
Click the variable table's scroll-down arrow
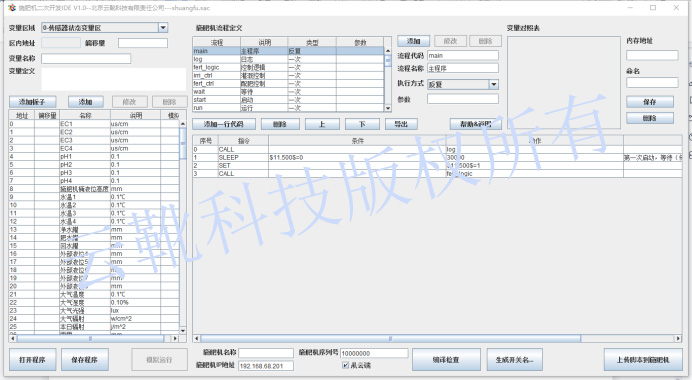tap(183, 331)
